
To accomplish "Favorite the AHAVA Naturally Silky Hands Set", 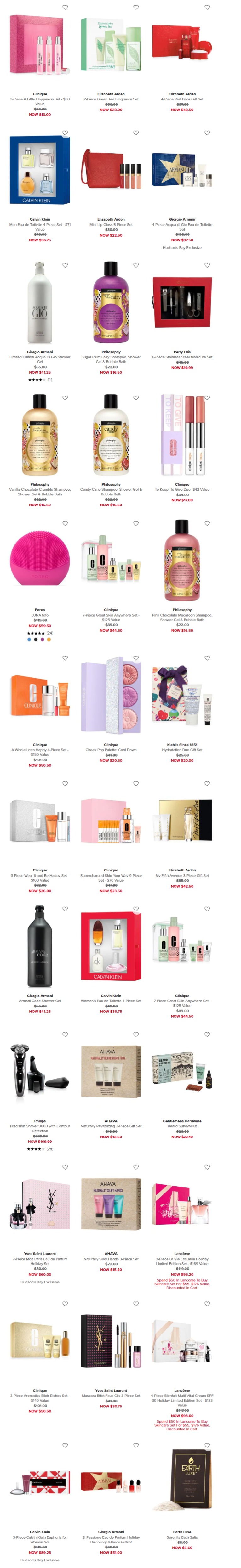I will 136,1167.
